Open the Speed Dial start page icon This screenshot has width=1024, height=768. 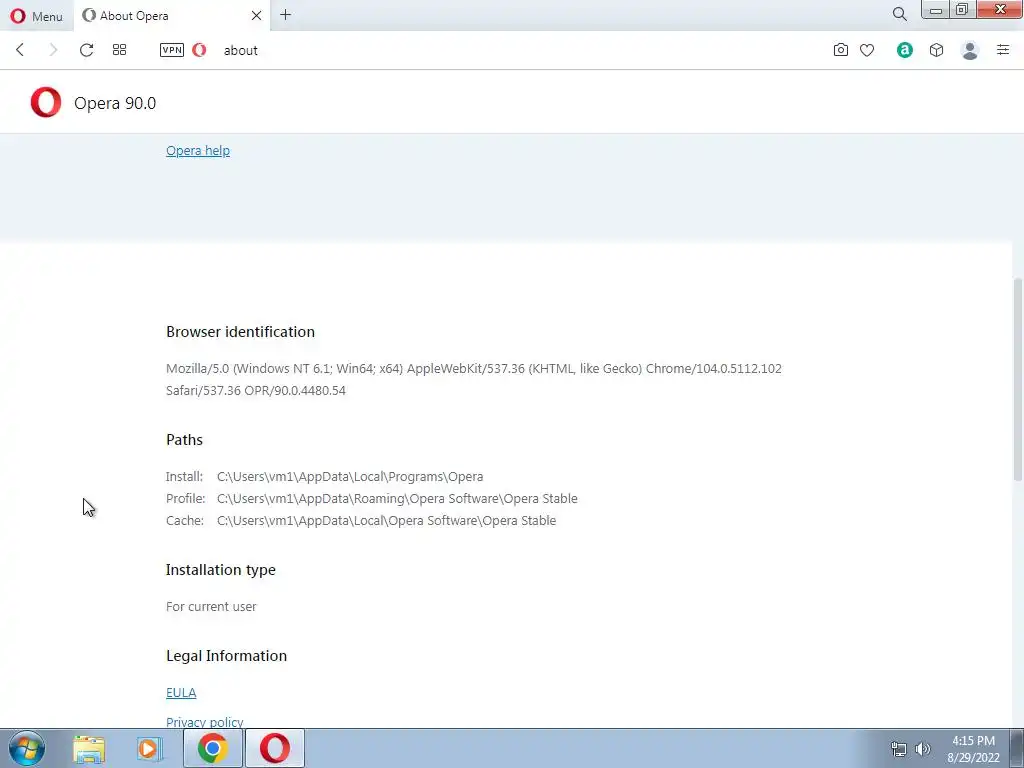[x=120, y=50]
